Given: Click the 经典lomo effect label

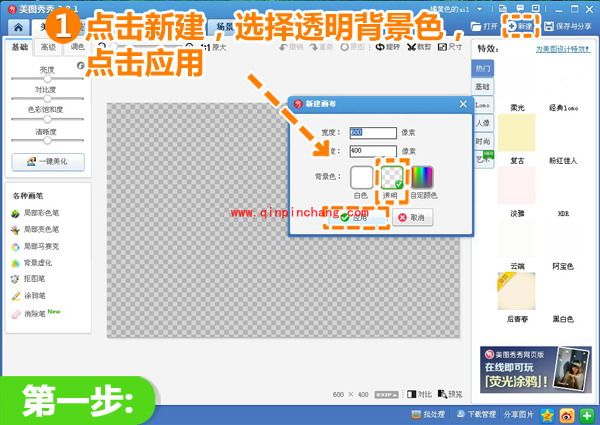Looking at the screenshot, I should point(563,108).
